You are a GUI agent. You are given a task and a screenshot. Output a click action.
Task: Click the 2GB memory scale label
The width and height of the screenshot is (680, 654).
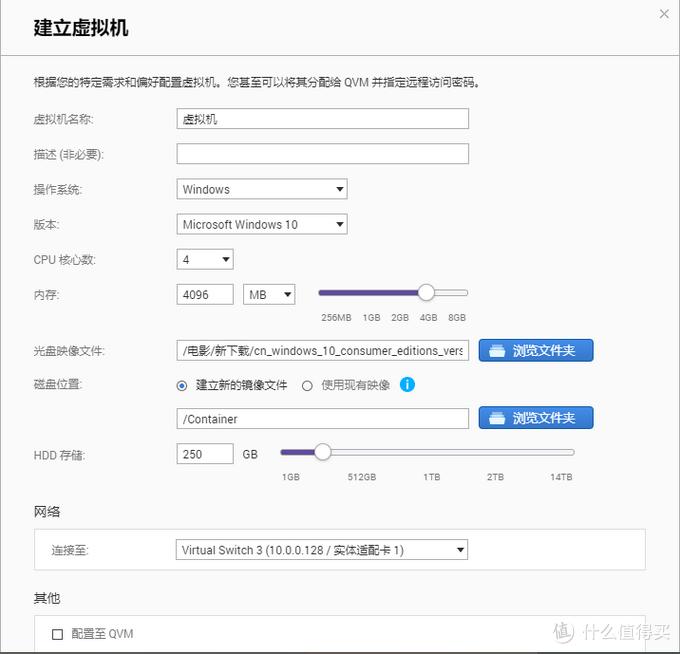(x=400, y=317)
